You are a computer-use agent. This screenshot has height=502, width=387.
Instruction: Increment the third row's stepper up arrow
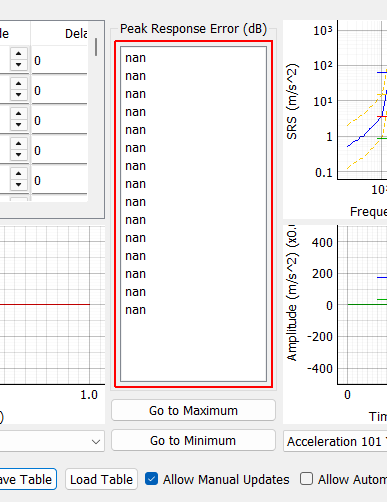pyautogui.click(x=19, y=113)
